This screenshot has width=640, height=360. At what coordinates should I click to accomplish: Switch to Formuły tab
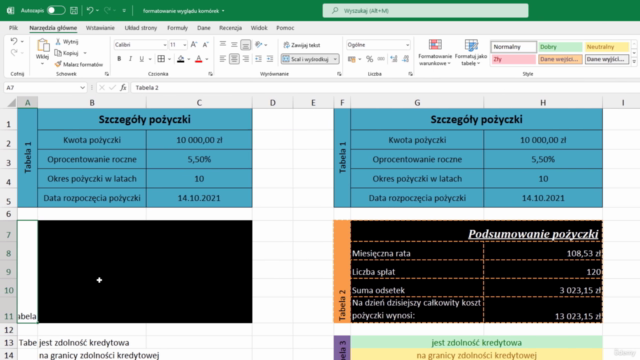(177, 28)
